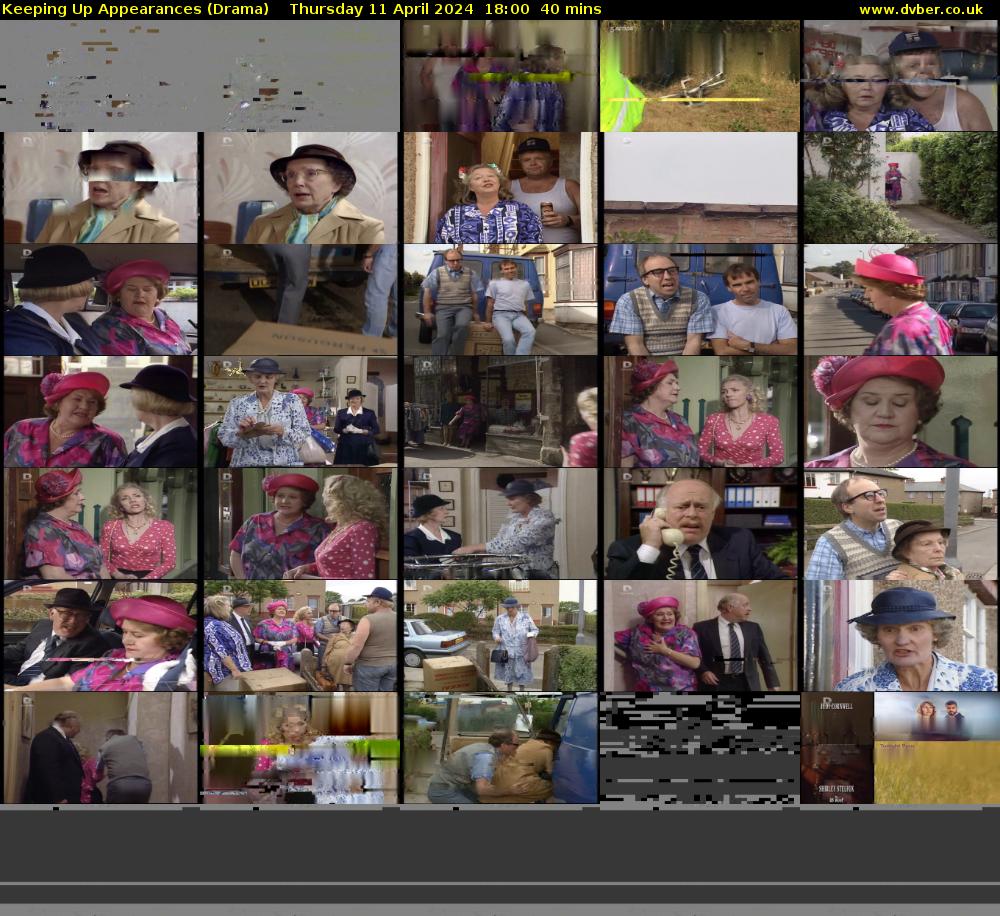Select the wide grey corrupted first frame
Viewport: 1000px width, 916px height.
[x=200, y=75]
